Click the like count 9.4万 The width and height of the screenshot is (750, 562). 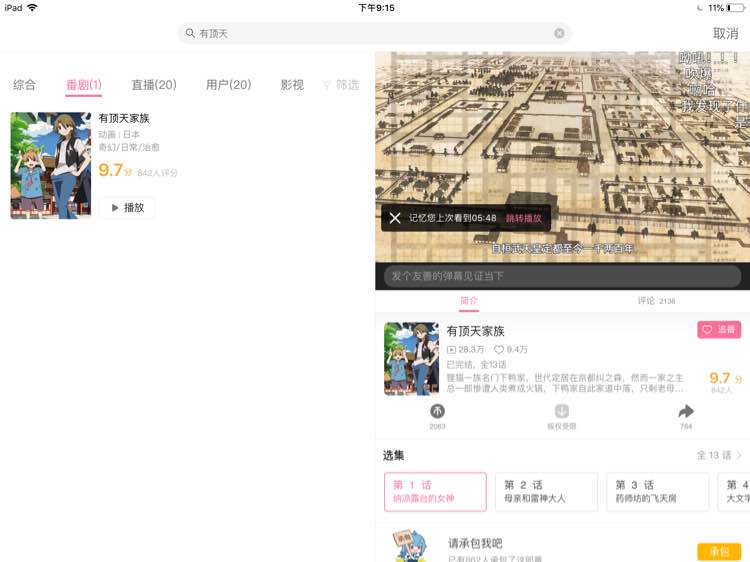tap(511, 350)
